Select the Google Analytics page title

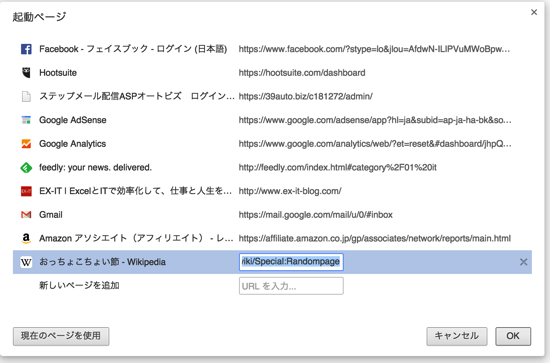pos(73,143)
